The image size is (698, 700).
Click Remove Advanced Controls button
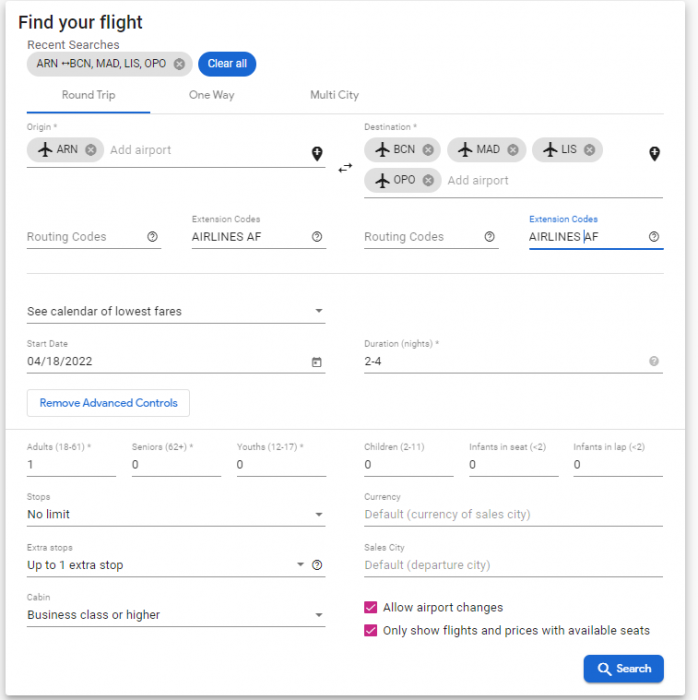[x=108, y=403]
